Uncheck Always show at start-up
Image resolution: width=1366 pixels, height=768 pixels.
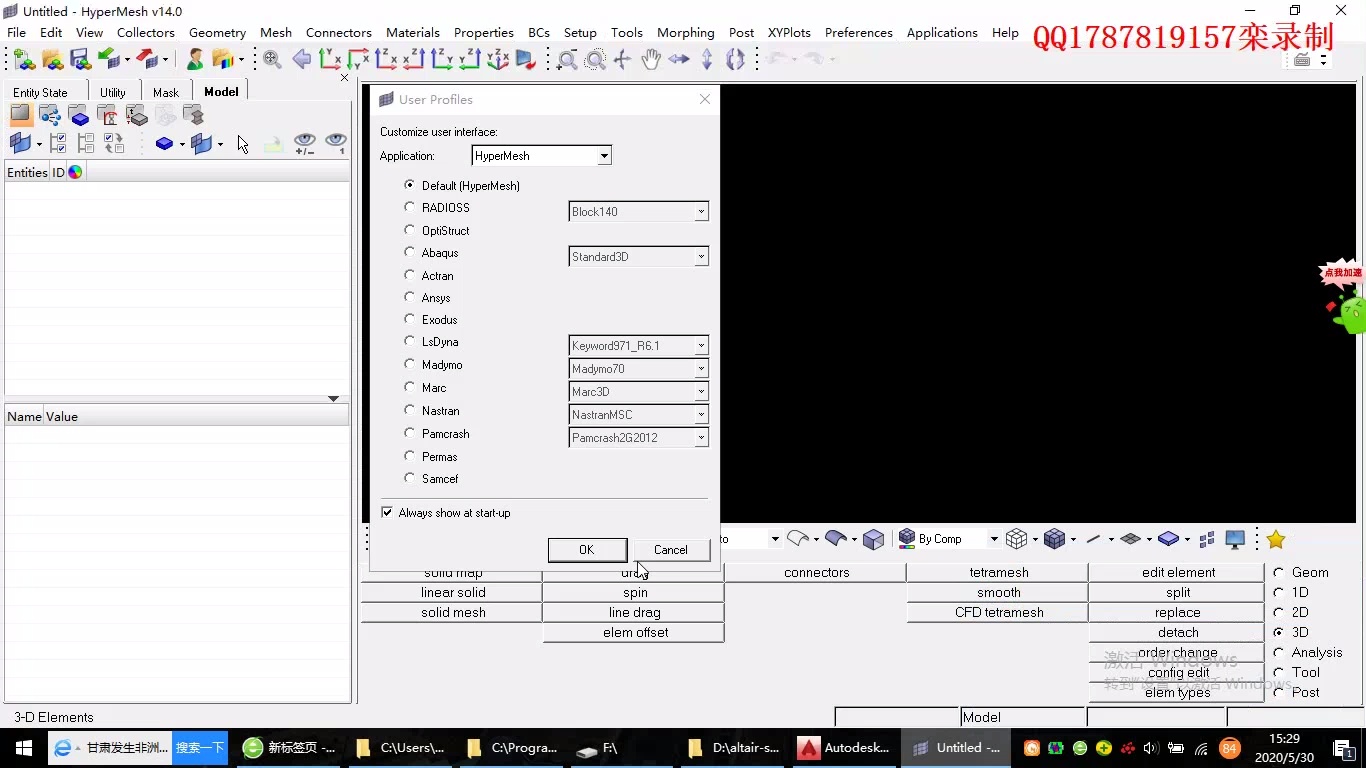coord(387,513)
